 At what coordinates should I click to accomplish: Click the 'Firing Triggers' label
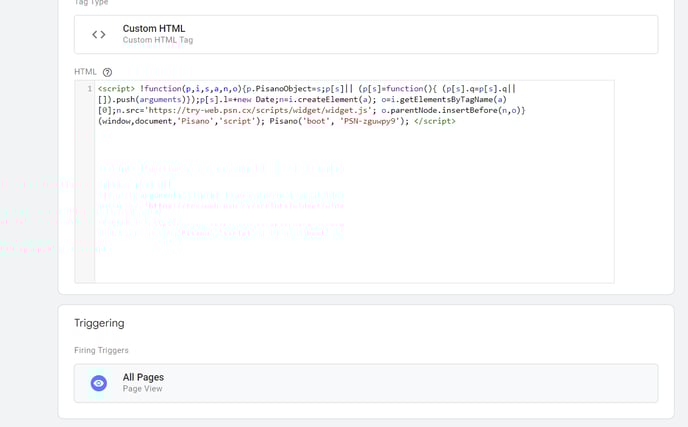101,350
